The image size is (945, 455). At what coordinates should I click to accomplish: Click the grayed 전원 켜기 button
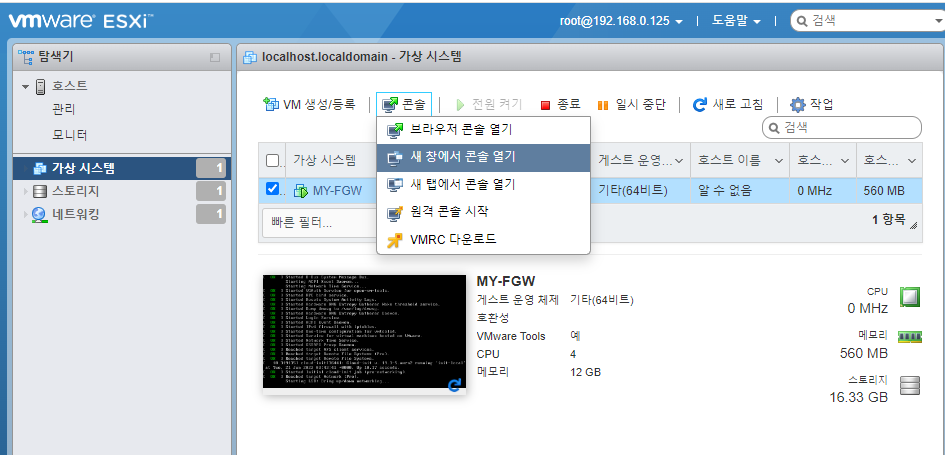pyautogui.click(x=489, y=105)
